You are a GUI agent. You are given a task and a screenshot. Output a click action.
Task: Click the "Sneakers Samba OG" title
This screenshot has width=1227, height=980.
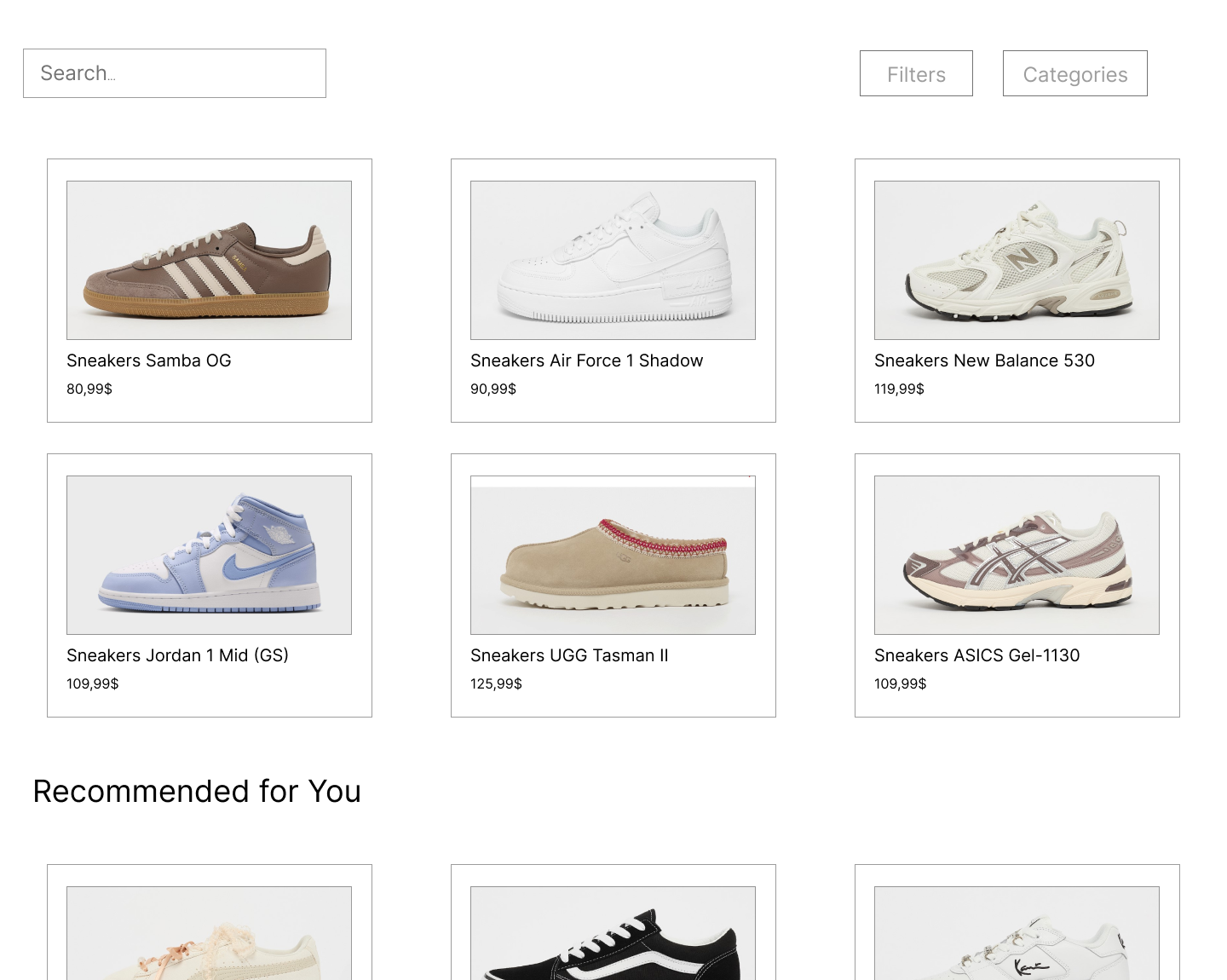[x=149, y=360]
